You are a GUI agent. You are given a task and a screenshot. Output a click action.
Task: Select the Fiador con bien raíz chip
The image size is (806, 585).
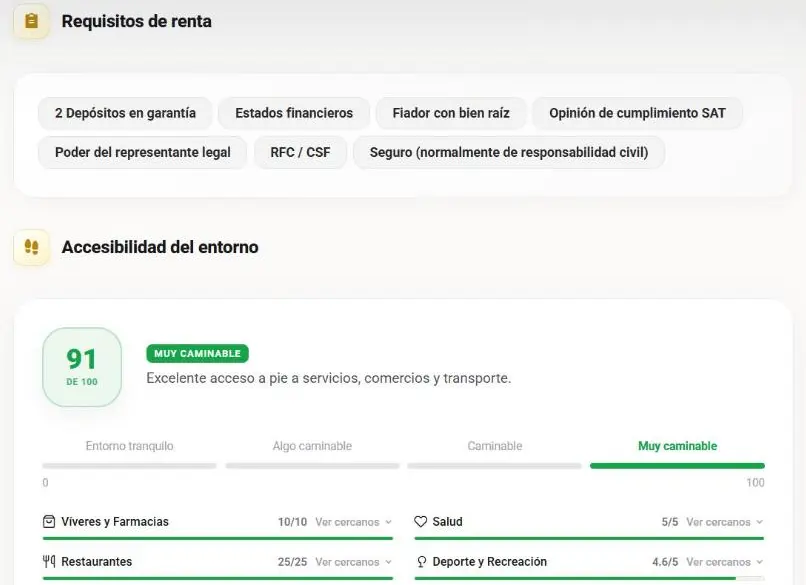pyautogui.click(x=451, y=113)
